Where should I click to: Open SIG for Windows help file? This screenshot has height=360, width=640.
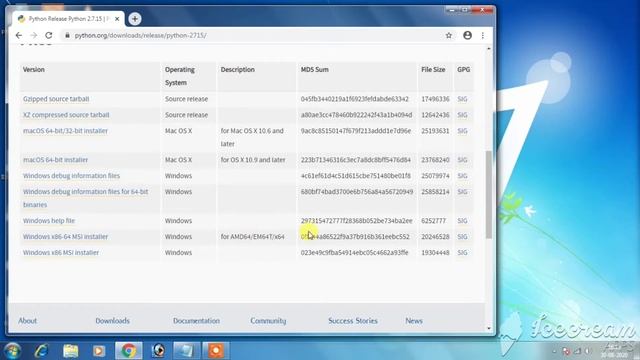462,220
